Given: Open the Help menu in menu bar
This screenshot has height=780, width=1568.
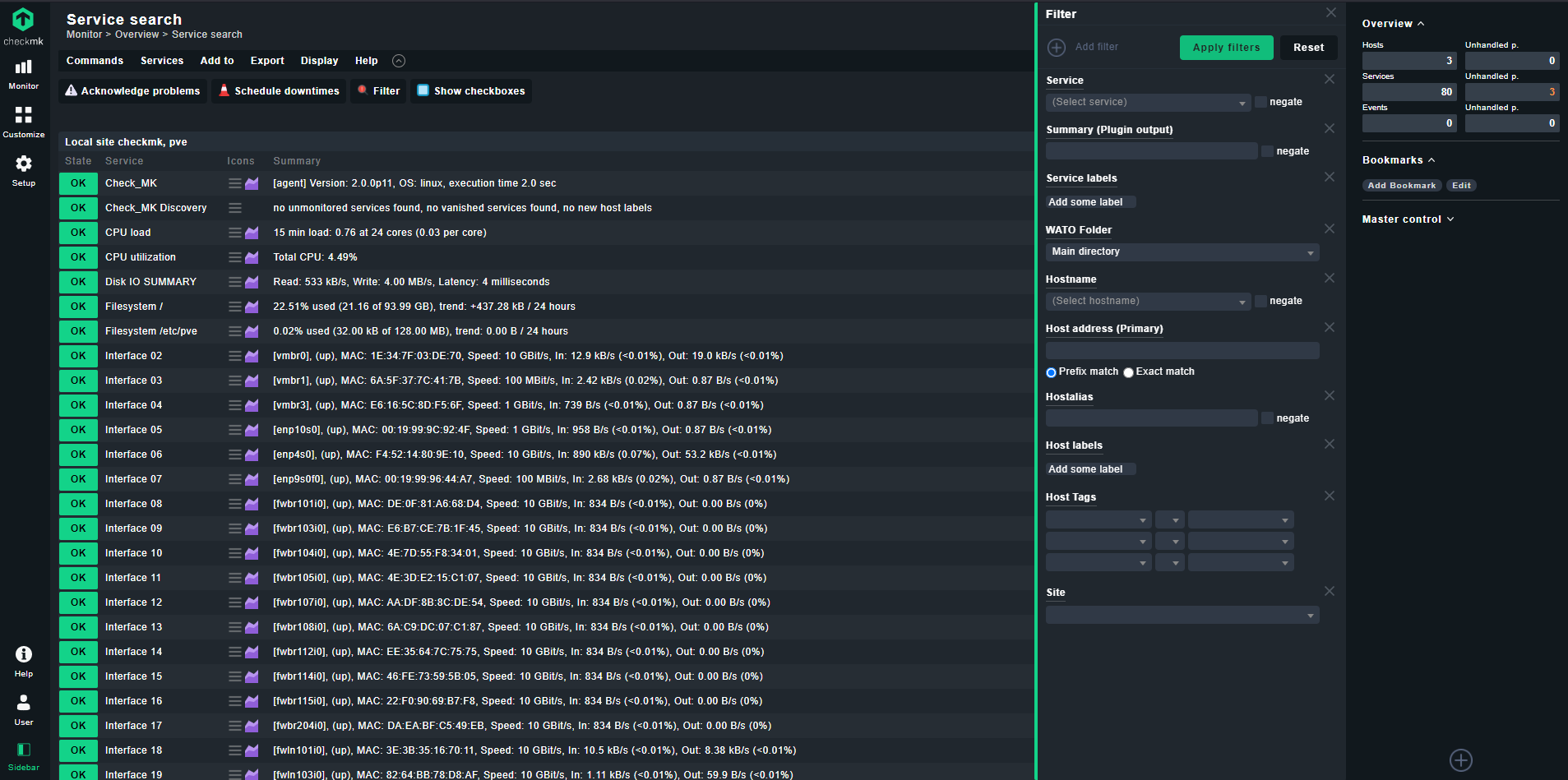Looking at the screenshot, I should pyautogui.click(x=366, y=61).
